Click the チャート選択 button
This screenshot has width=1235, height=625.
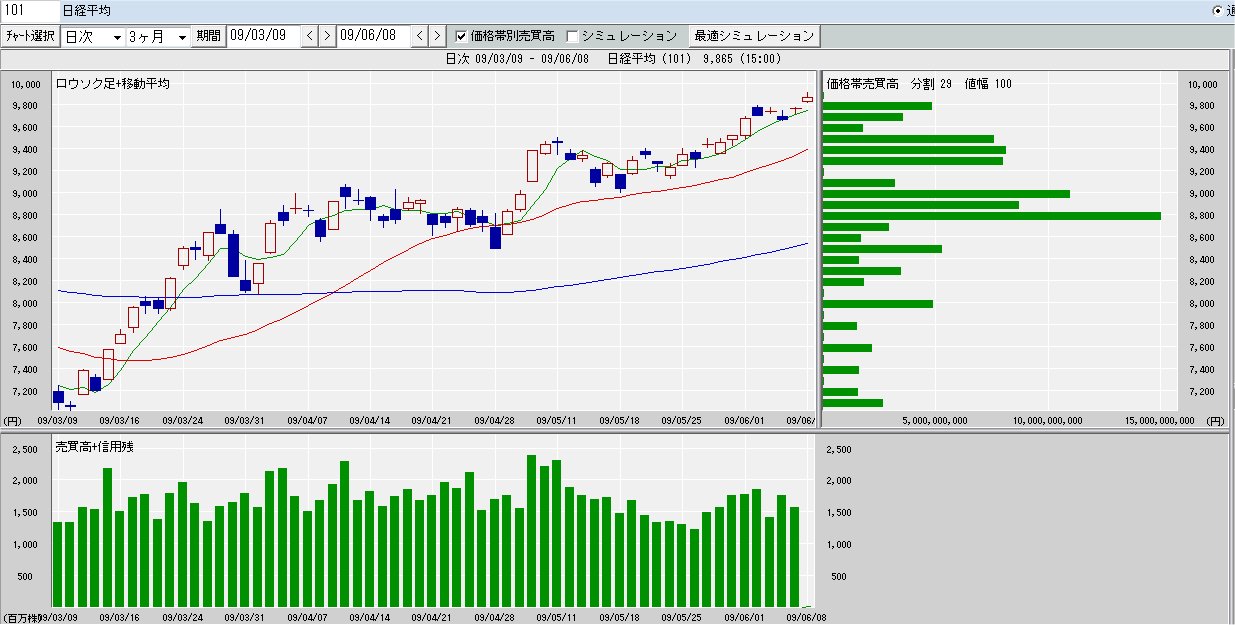pyautogui.click(x=30, y=36)
